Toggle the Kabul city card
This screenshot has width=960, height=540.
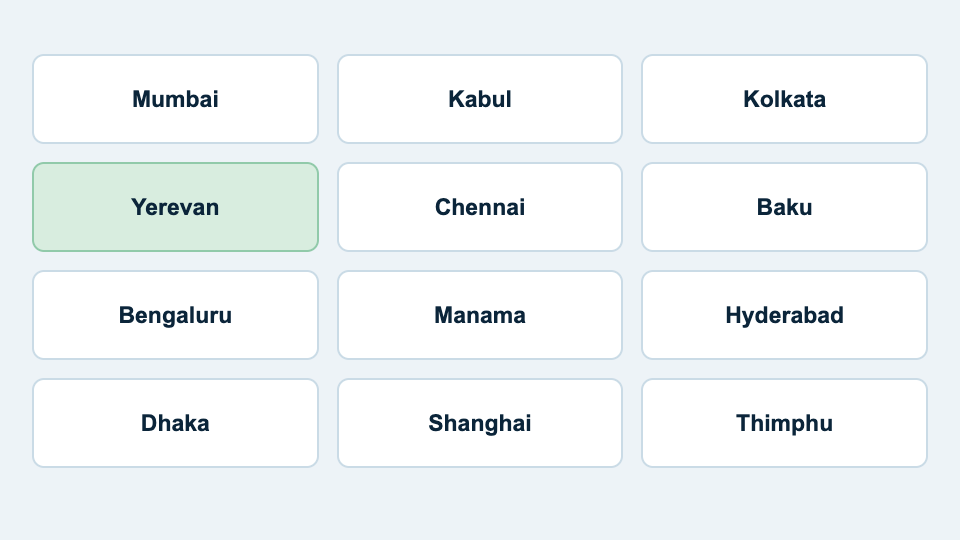480,99
